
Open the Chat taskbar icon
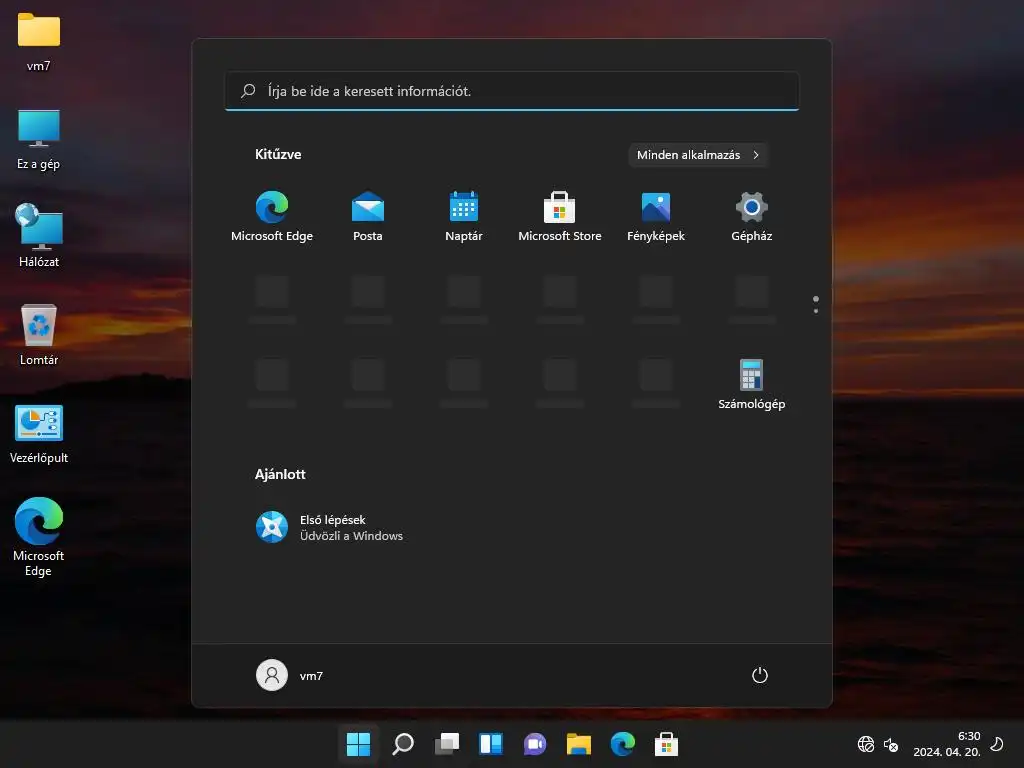(x=535, y=744)
